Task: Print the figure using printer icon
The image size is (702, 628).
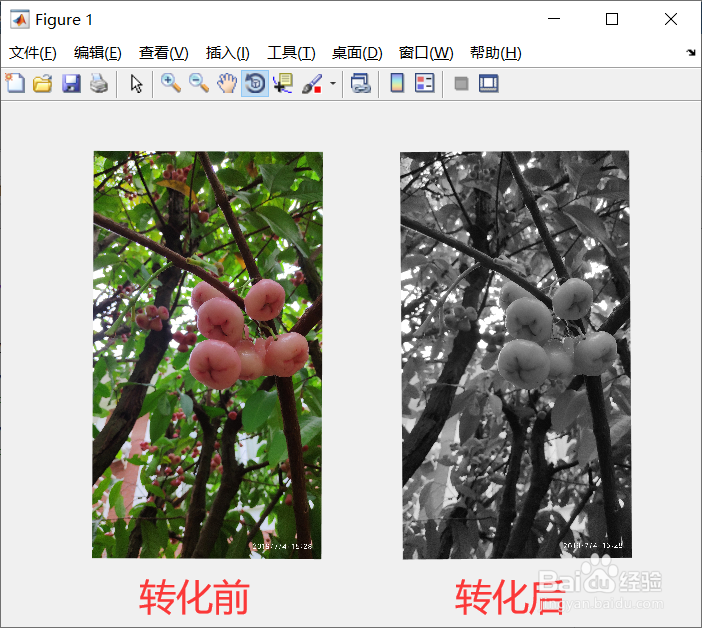Action: (99, 83)
